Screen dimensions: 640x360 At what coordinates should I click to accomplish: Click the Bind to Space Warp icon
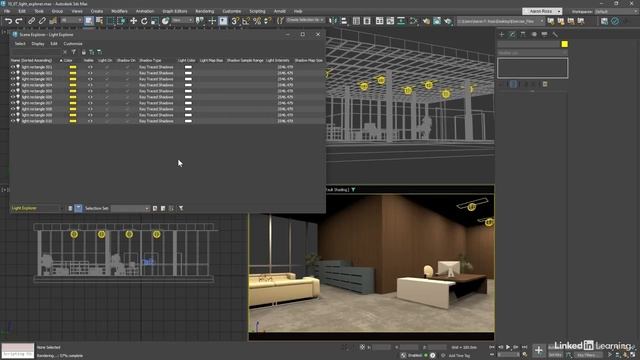(53, 21)
